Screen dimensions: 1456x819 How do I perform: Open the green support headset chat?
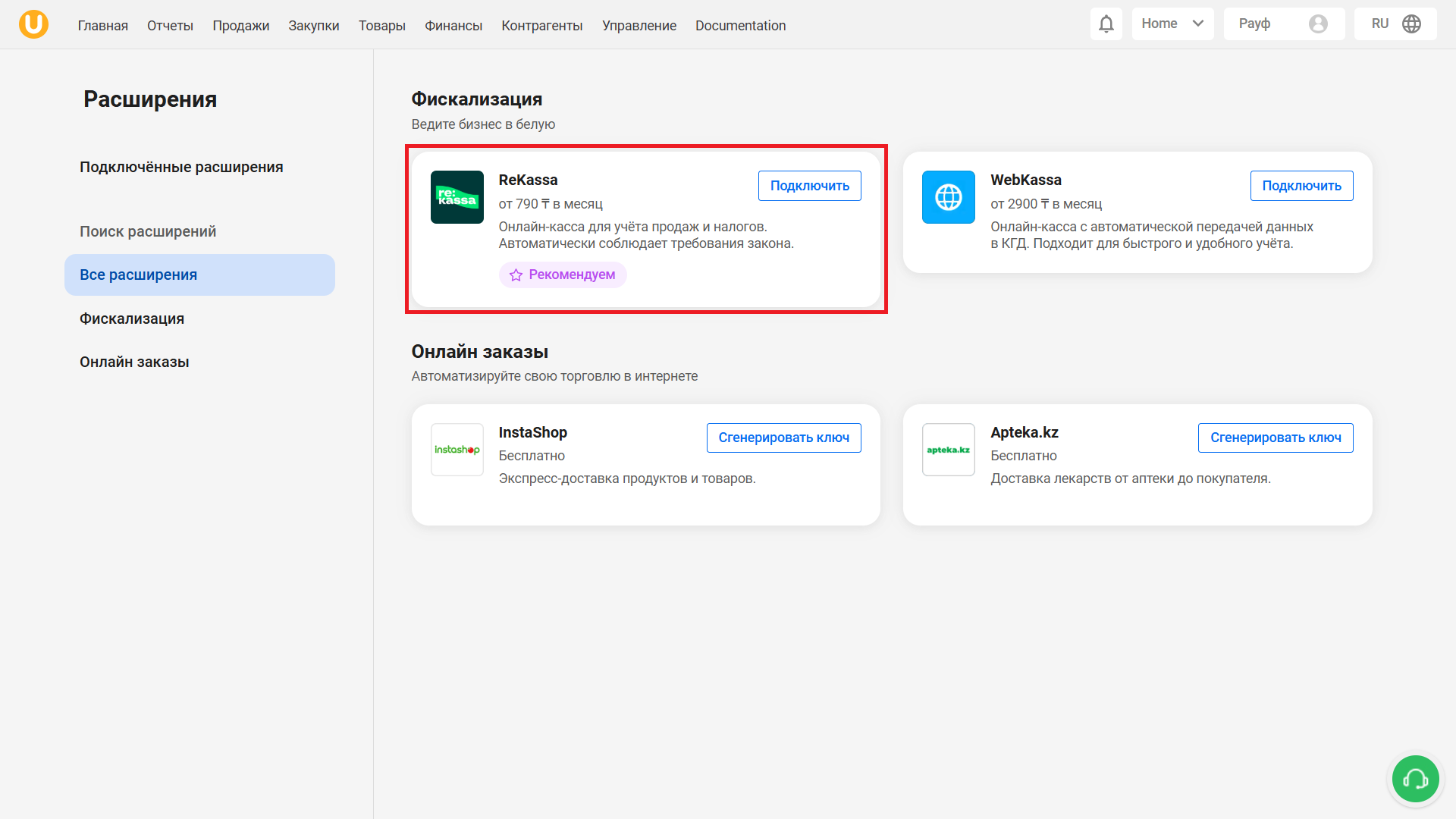(1415, 779)
